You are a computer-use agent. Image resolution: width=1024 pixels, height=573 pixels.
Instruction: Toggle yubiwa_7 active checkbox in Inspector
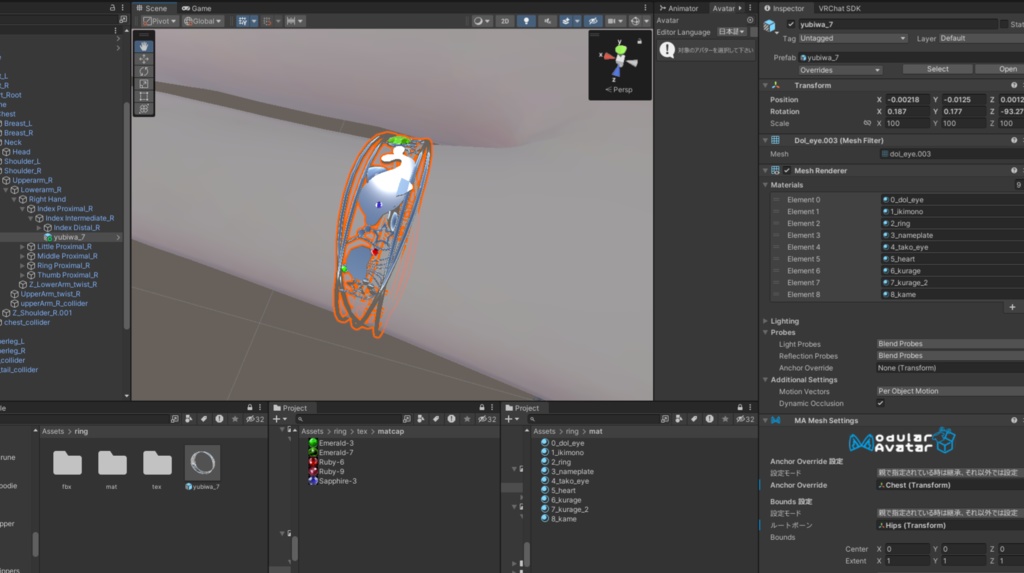click(x=791, y=24)
